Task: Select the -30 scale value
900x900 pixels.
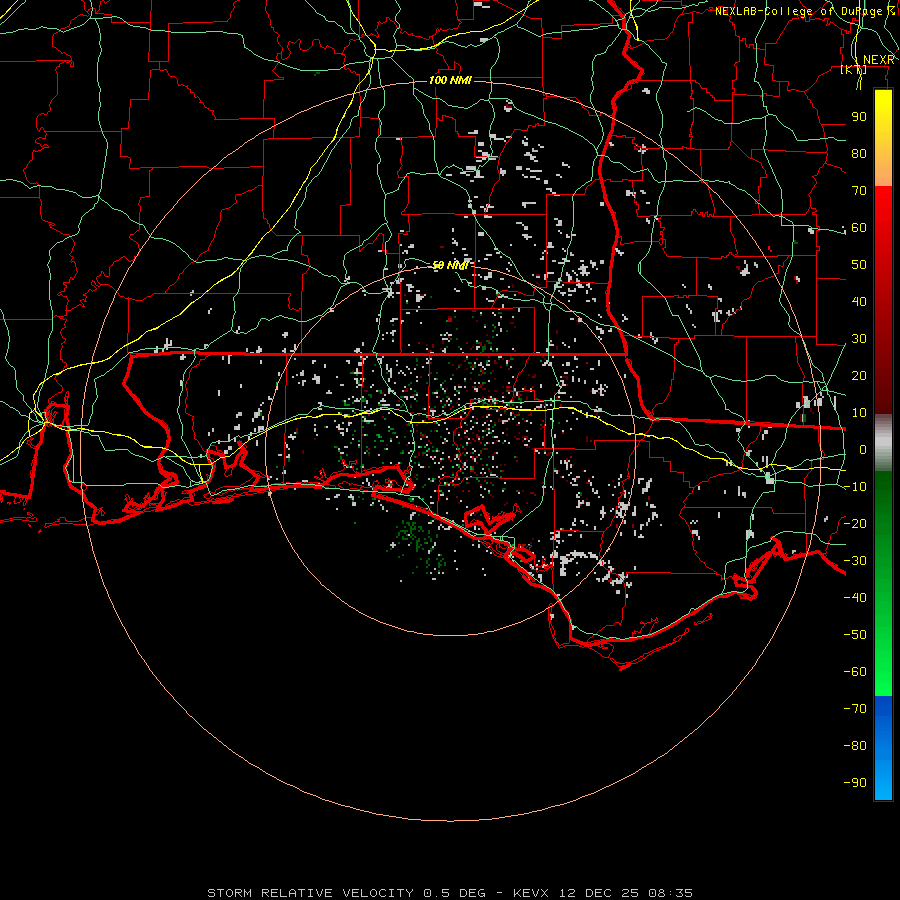Action: click(855, 560)
